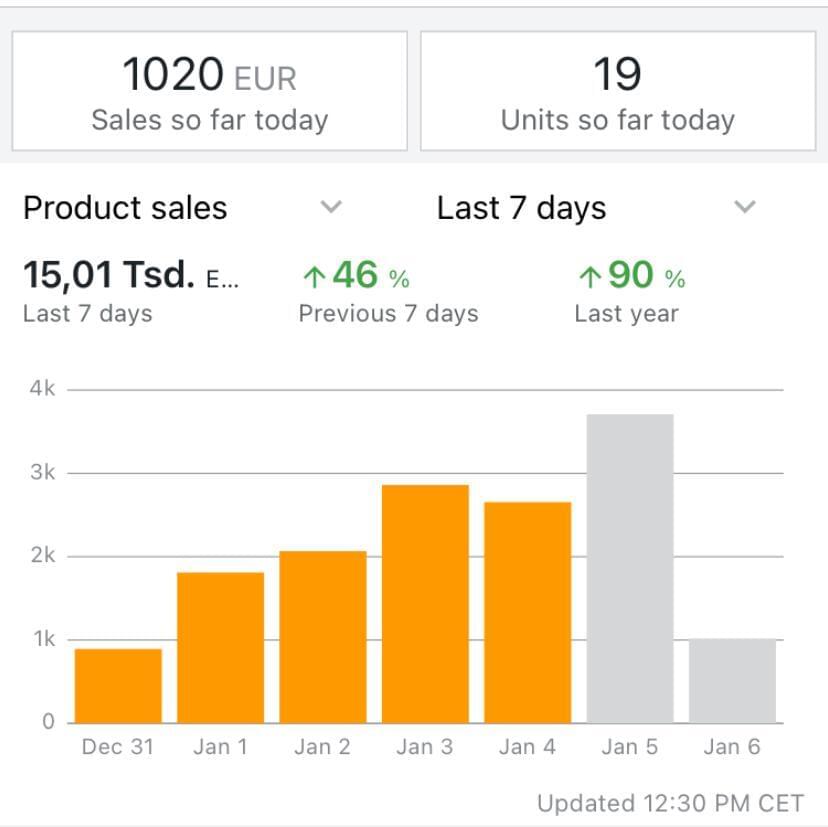Tap the green arrow beside 90%
The height and width of the screenshot is (827, 828).
590,277
